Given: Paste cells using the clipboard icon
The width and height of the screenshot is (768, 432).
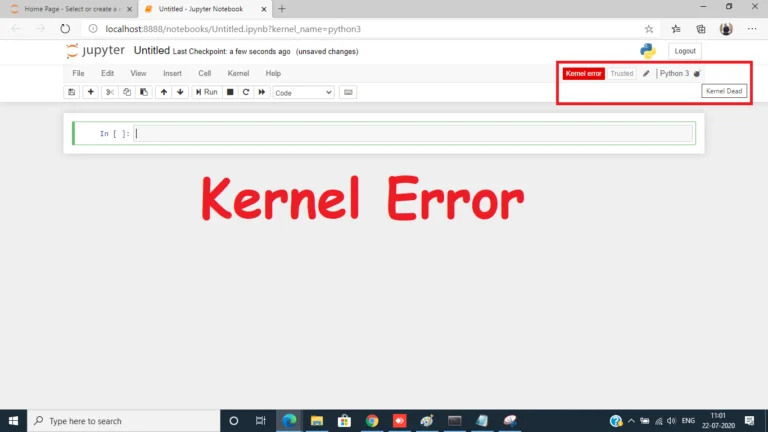Looking at the screenshot, I should pos(143,92).
